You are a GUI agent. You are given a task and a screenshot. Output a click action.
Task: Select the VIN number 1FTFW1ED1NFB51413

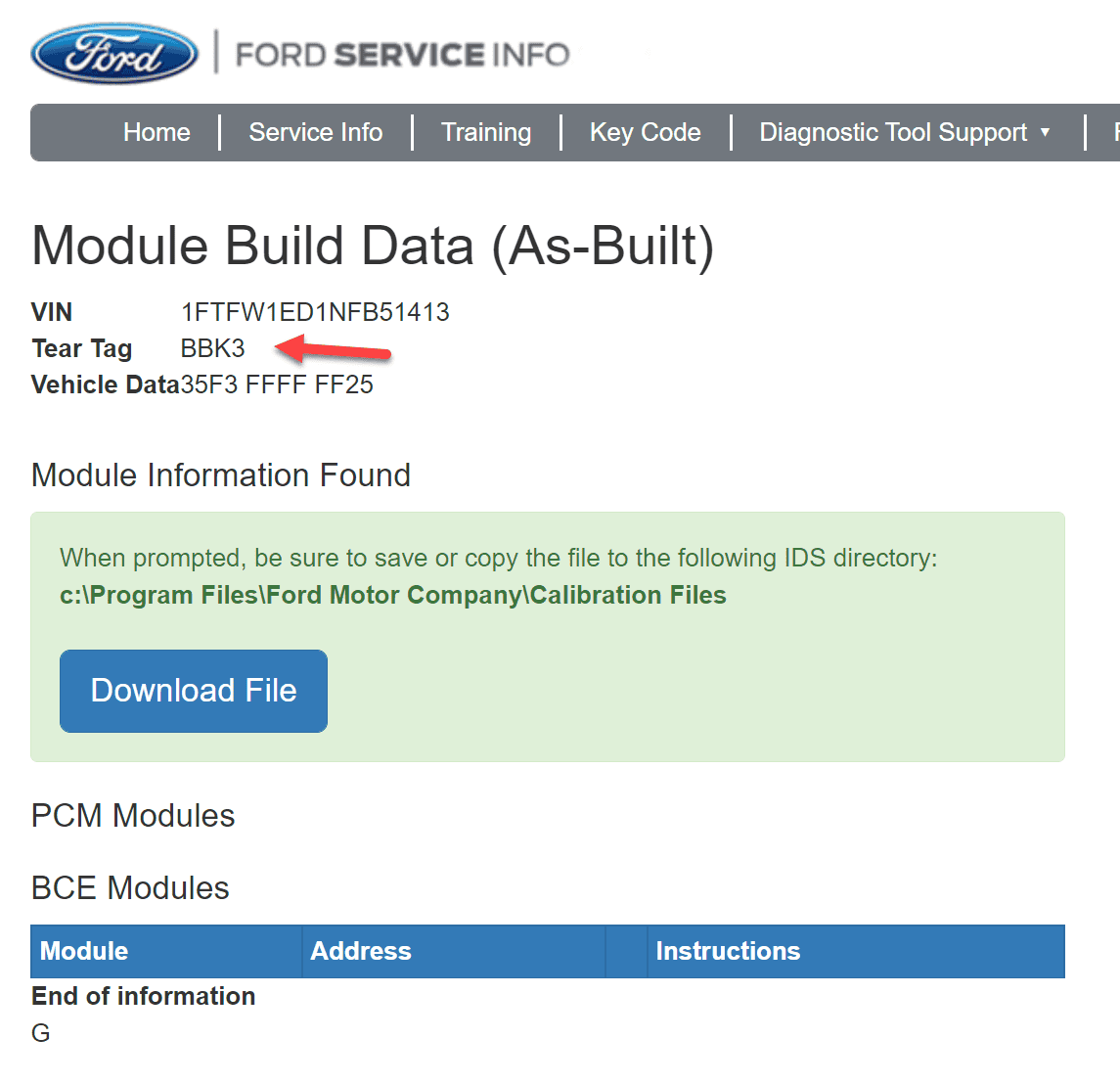[314, 312]
